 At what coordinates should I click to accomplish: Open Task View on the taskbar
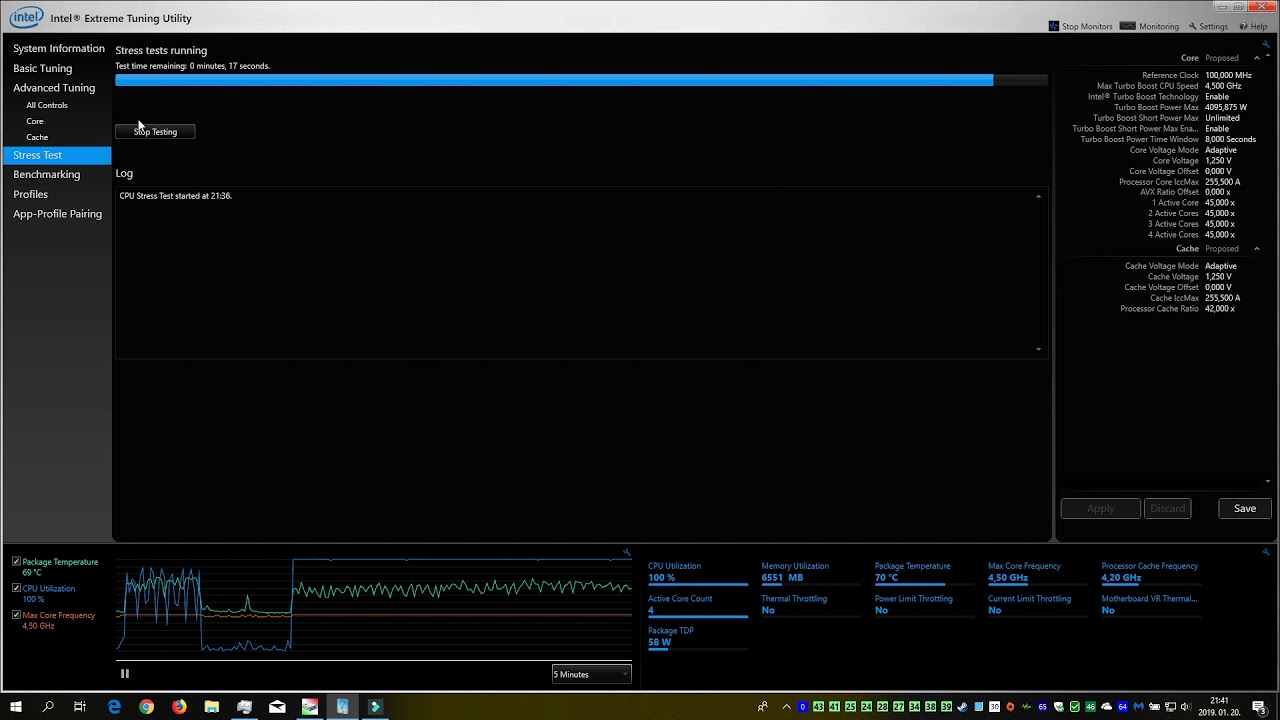point(80,707)
